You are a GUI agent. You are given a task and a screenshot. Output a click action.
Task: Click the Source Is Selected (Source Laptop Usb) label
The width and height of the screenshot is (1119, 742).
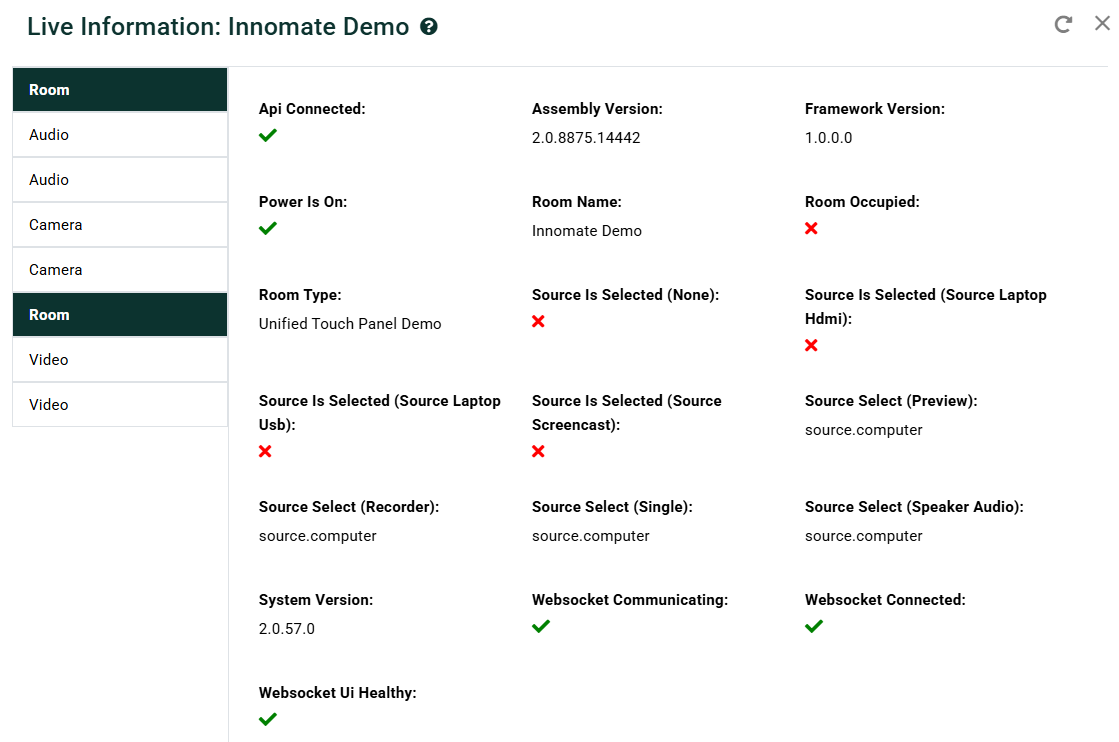coord(380,412)
